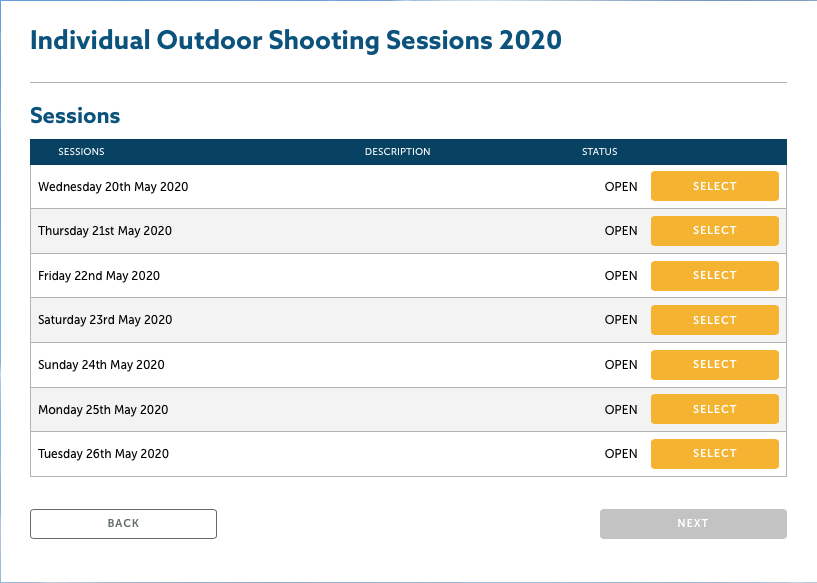Screen dimensions: 817x583
Task: Click the DESCRIPTION column header
Action: pyautogui.click(x=397, y=152)
